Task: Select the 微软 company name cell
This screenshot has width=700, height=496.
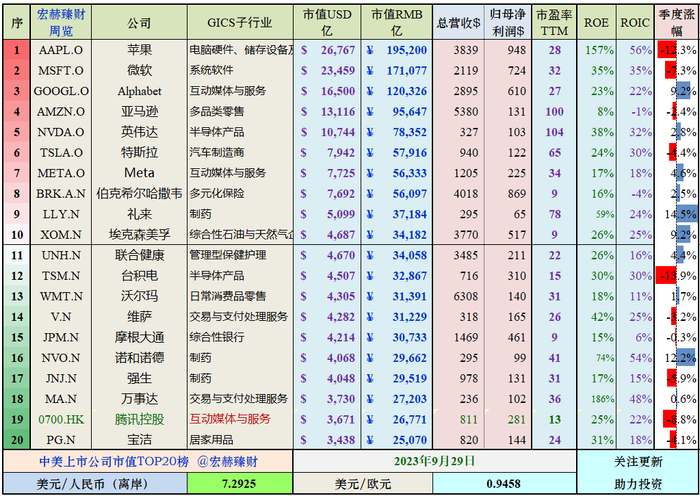Action: tap(139, 71)
